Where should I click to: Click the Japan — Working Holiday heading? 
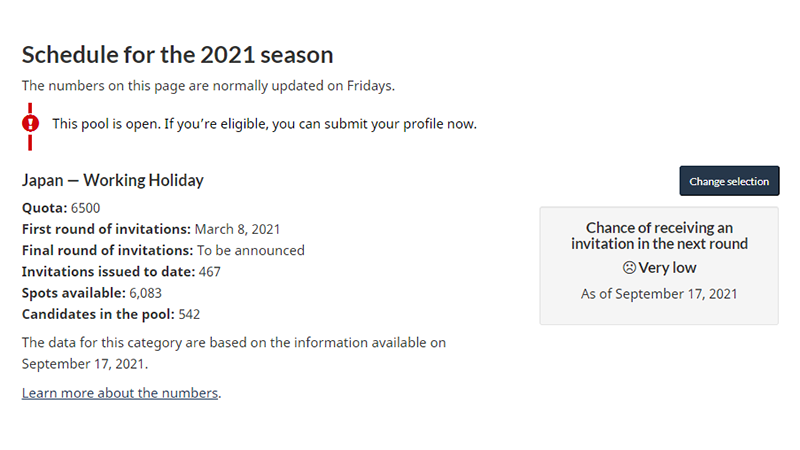pos(113,180)
